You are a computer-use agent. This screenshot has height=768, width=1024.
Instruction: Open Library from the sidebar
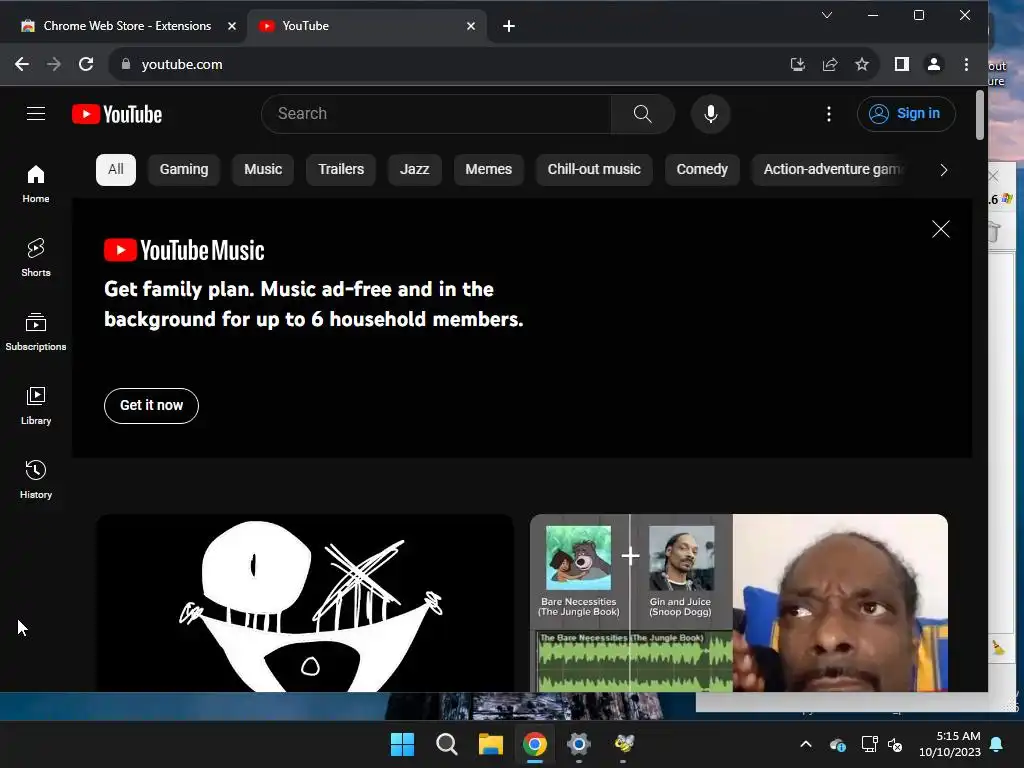[36, 406]
